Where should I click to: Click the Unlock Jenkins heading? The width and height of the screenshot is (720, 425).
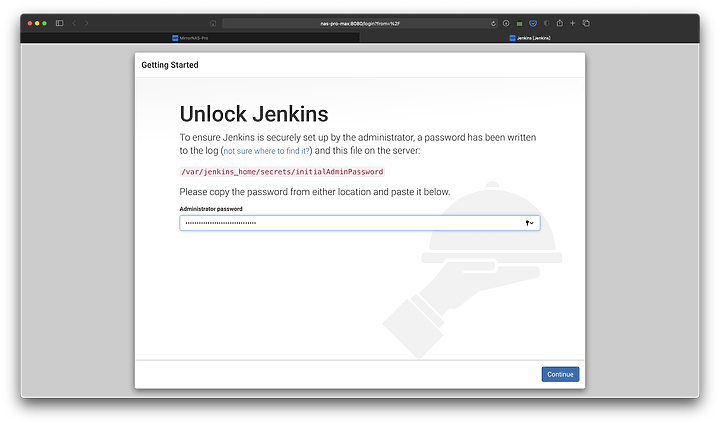(254, 114)
